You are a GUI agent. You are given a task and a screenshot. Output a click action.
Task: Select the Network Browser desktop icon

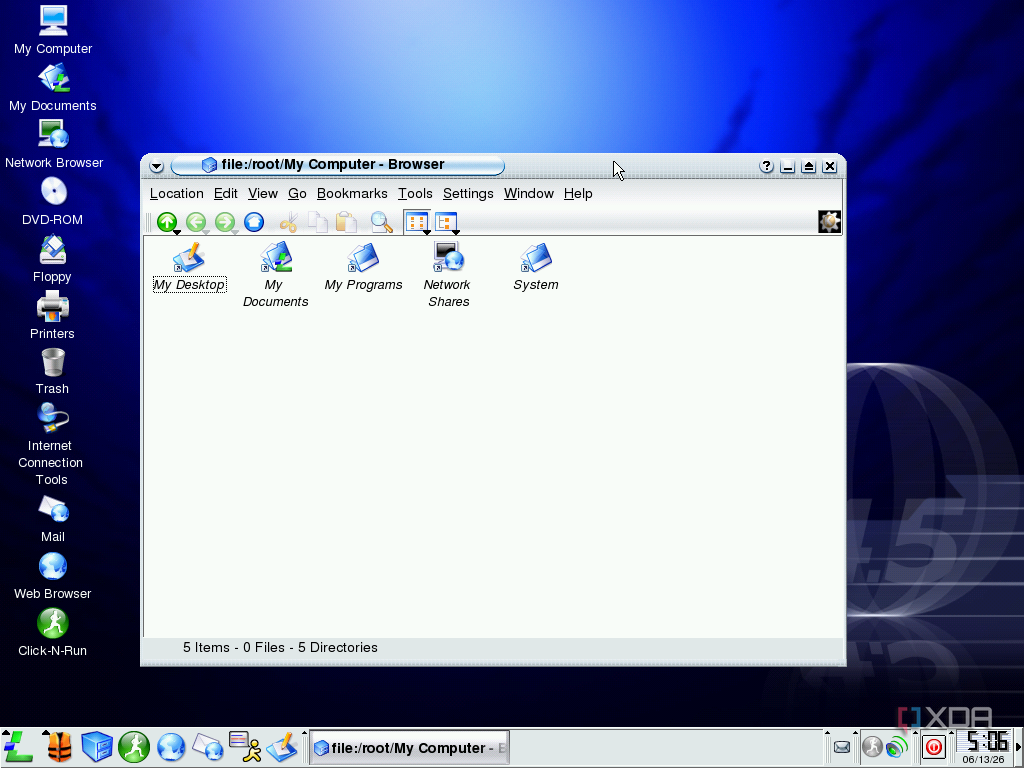[x=54, y=144]
